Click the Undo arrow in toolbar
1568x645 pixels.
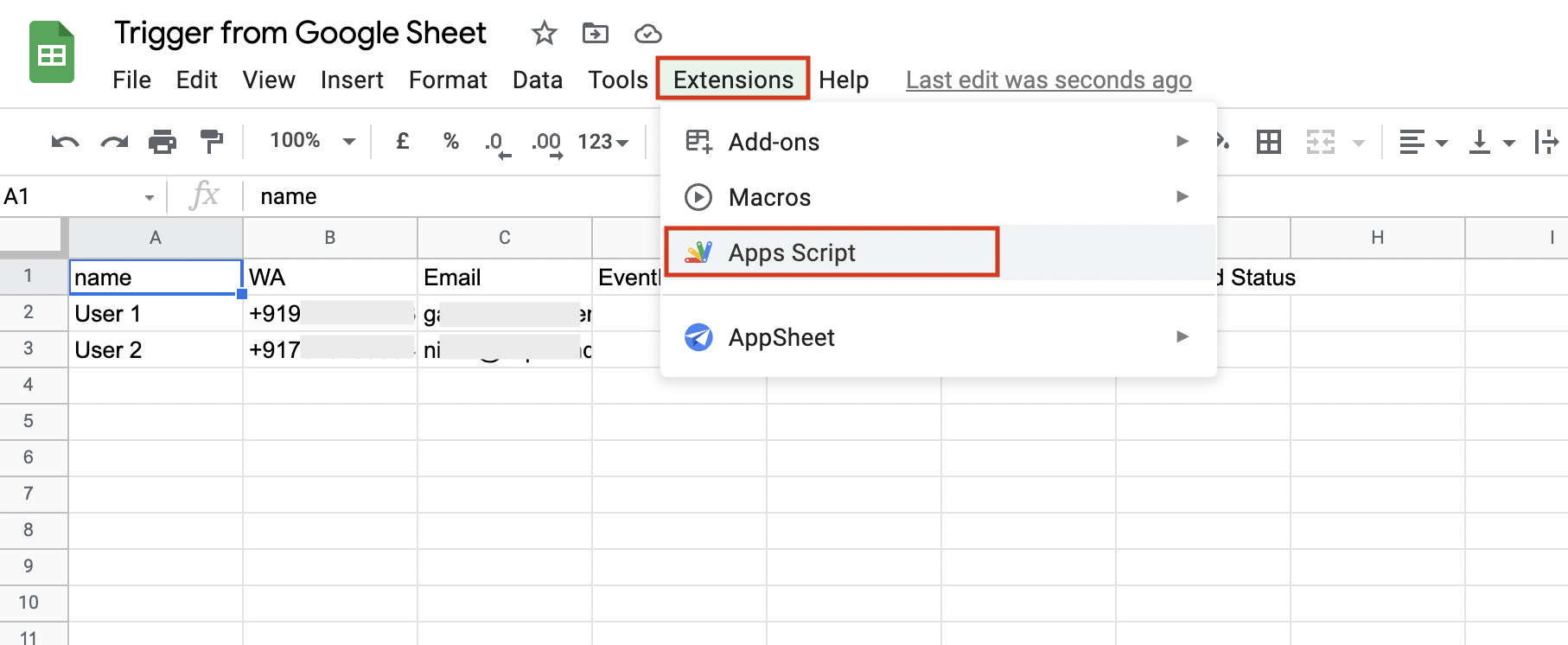65,141
